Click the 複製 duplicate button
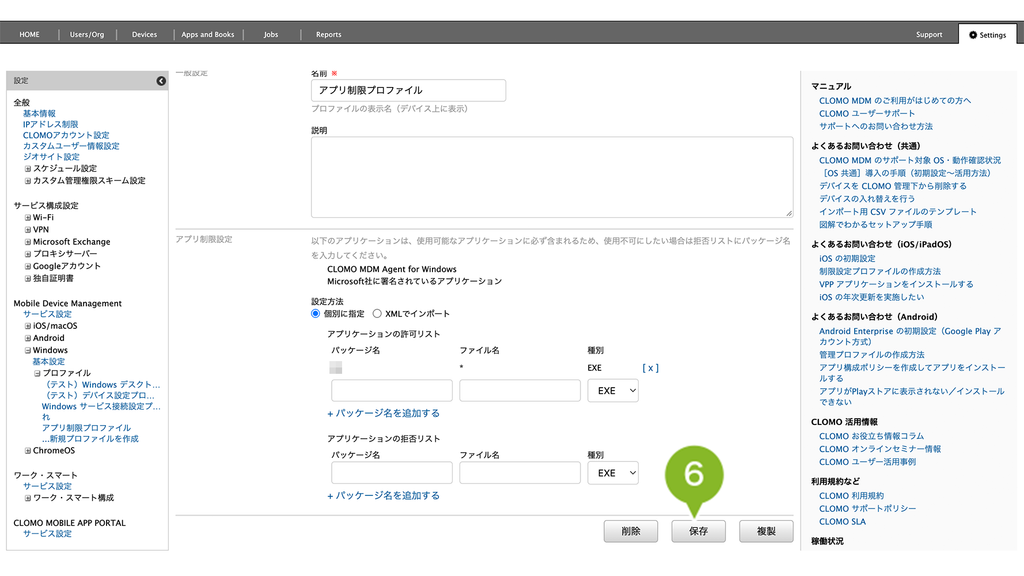Viewport: 1024px width, 576px height. point(766,531)
